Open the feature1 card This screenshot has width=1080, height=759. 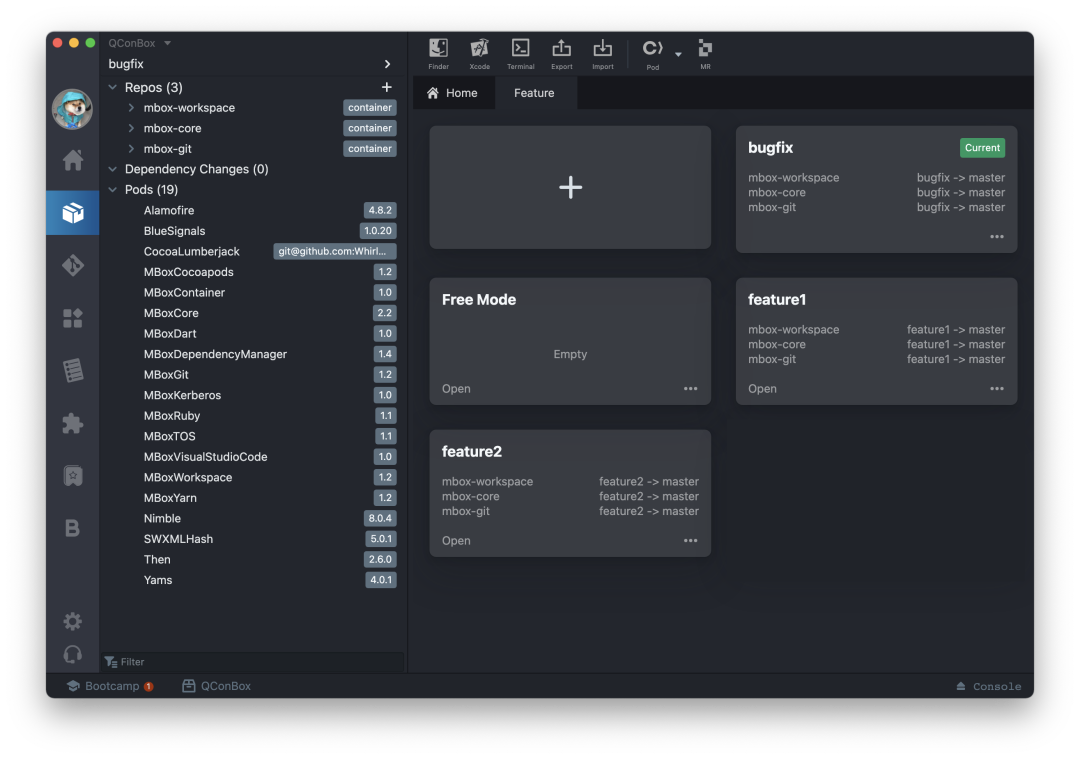point(762,389)
